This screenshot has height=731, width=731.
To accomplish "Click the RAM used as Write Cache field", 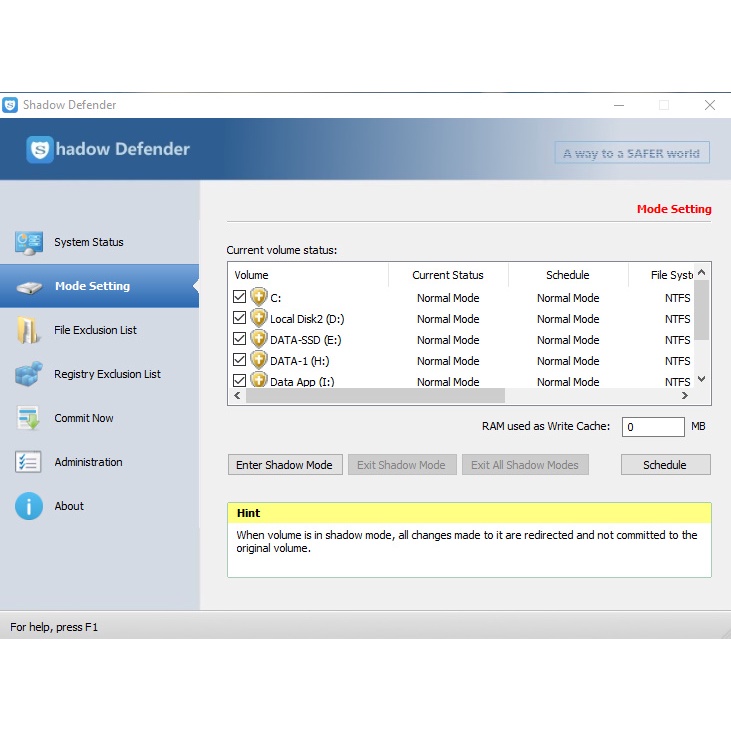I will [x=652, y=427].
